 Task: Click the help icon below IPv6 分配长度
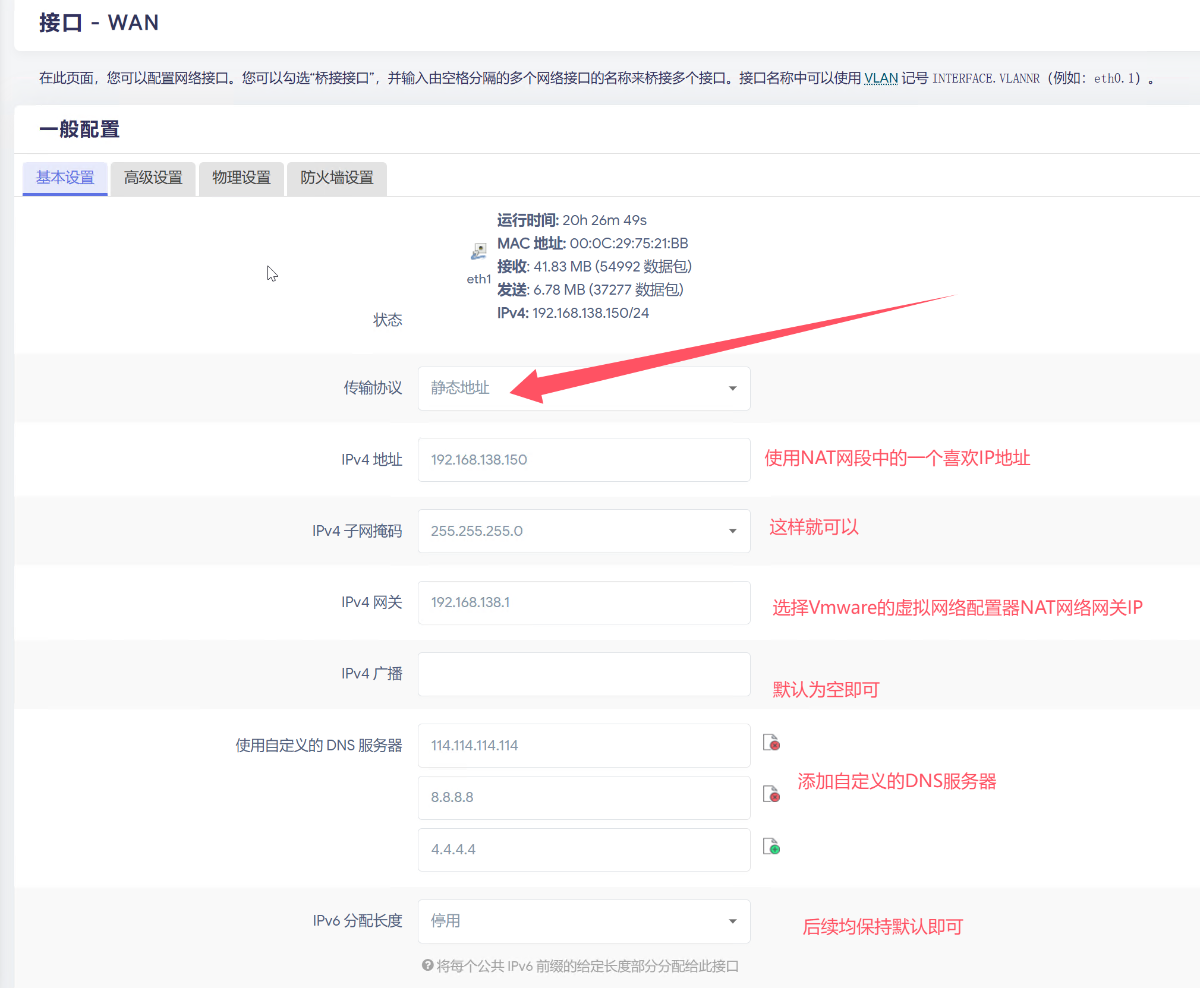coord(427,966)
